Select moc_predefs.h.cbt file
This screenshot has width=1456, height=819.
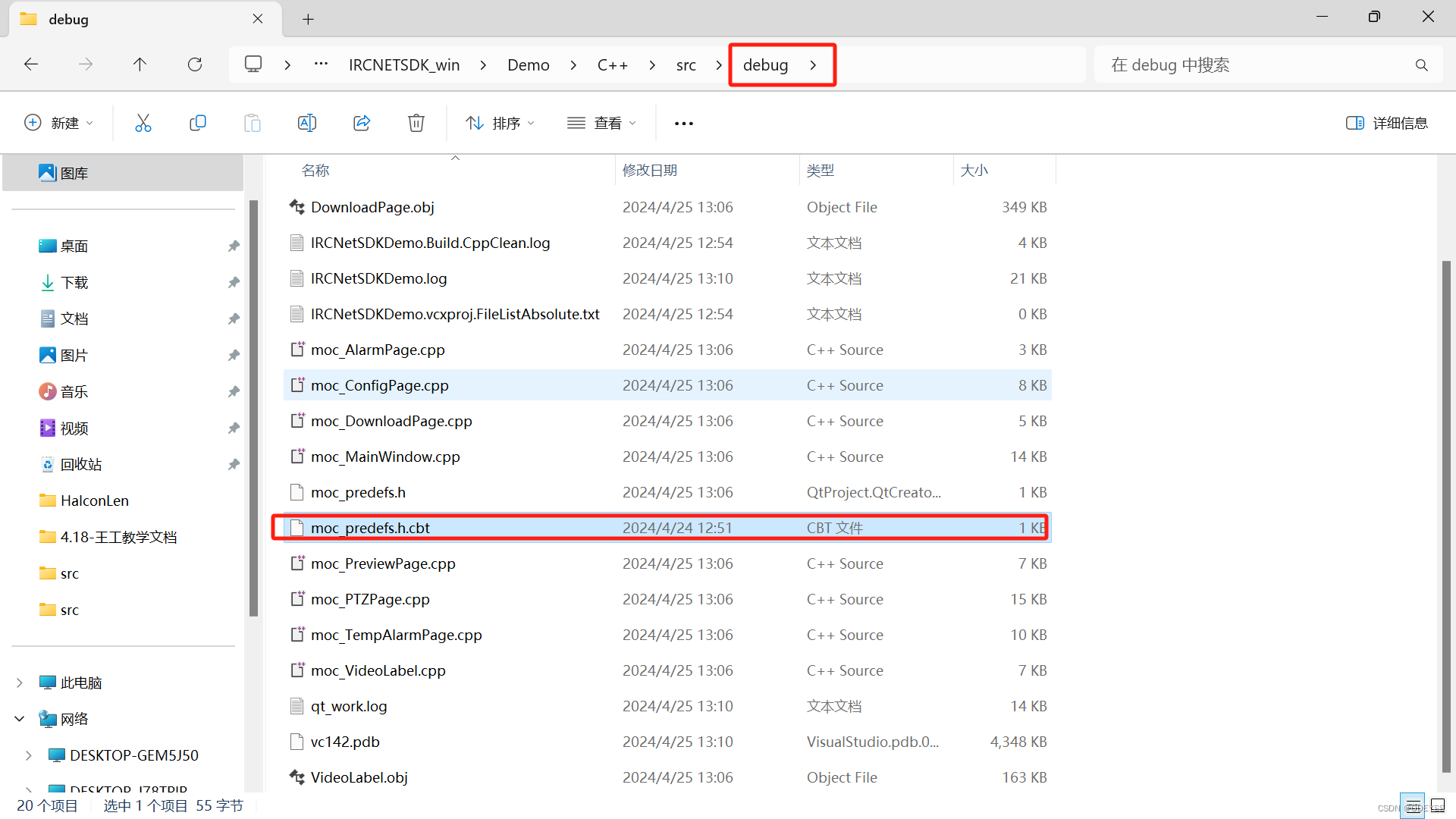pos(667,528)
